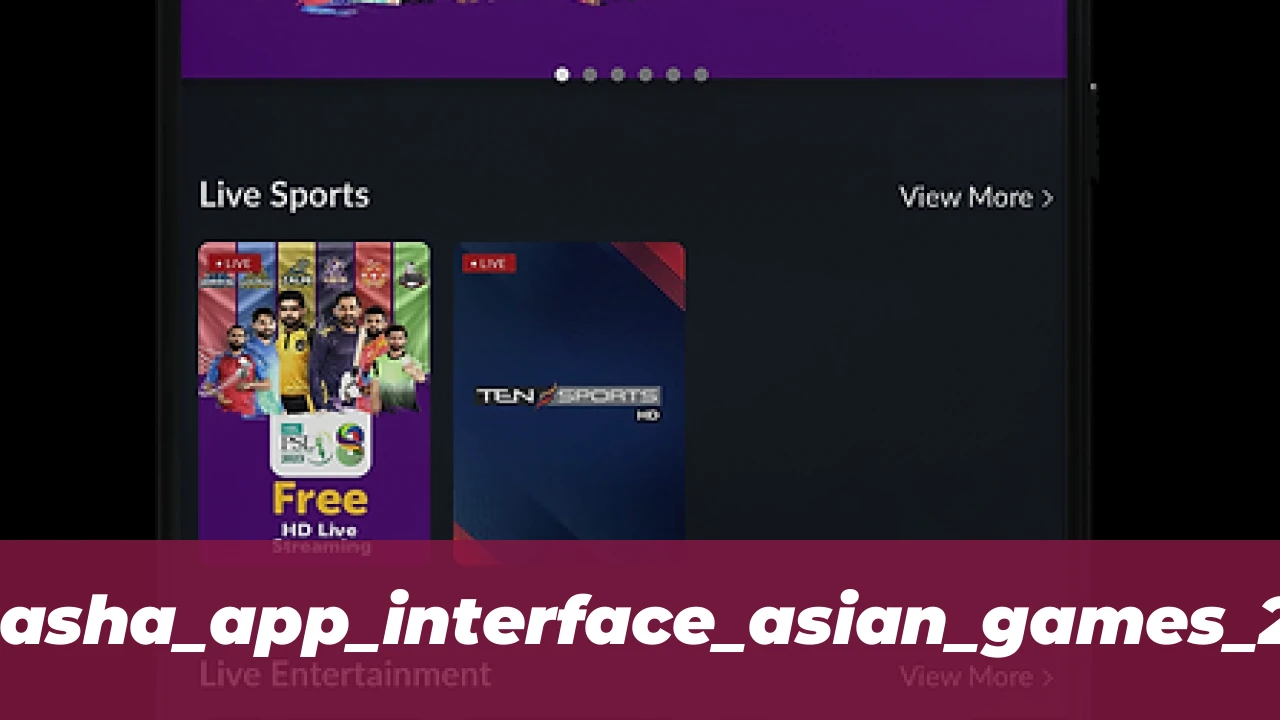Click the Live Sports section heading
The image size is (1280, 720).
(284, 195)
